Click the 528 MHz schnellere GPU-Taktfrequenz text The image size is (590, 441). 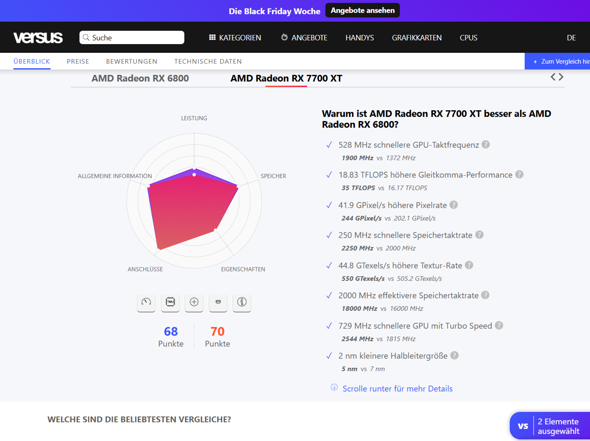[x=409, y=145]
